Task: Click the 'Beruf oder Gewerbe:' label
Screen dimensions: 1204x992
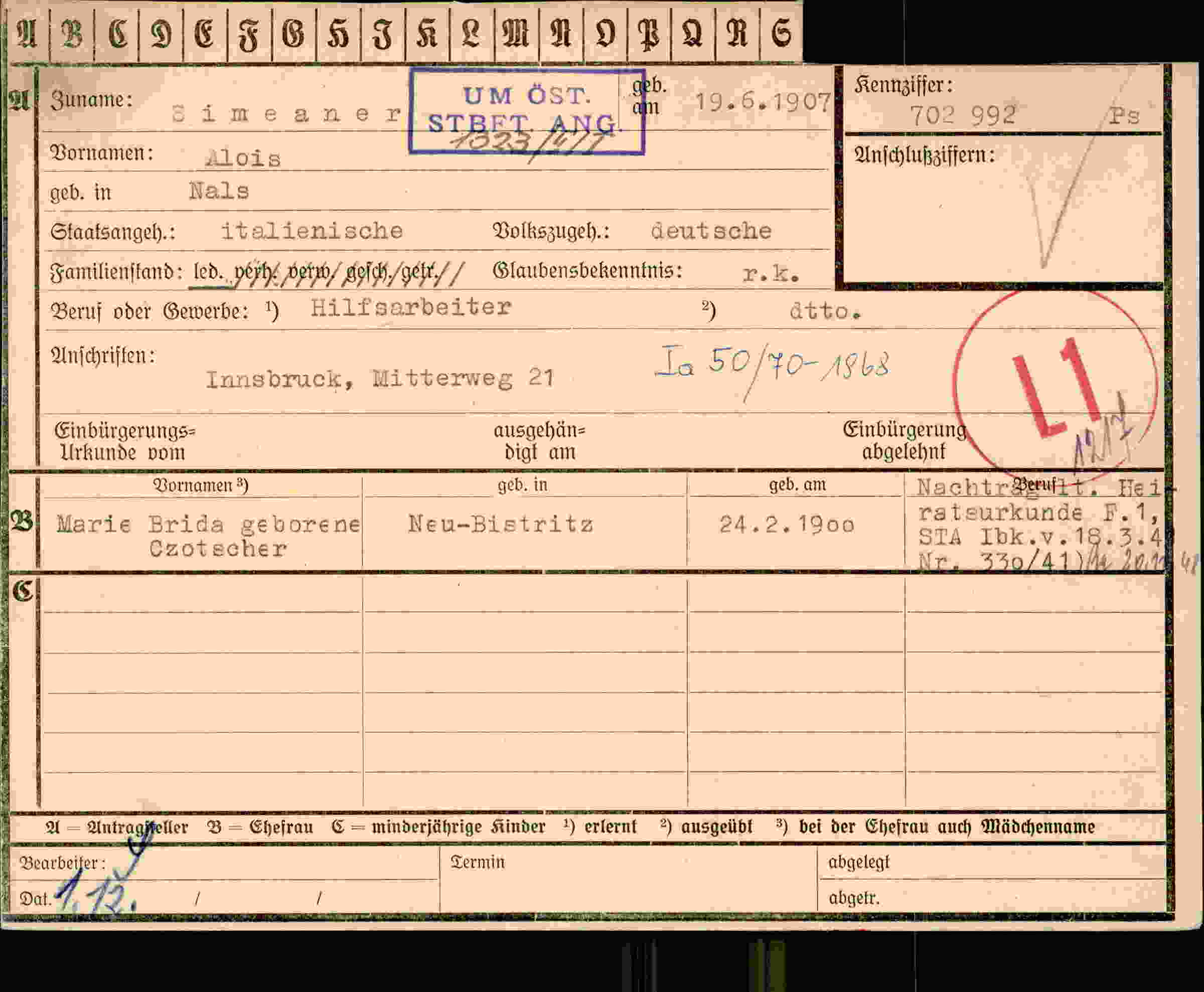Action: pyautogui.click(x=150, y=311)
